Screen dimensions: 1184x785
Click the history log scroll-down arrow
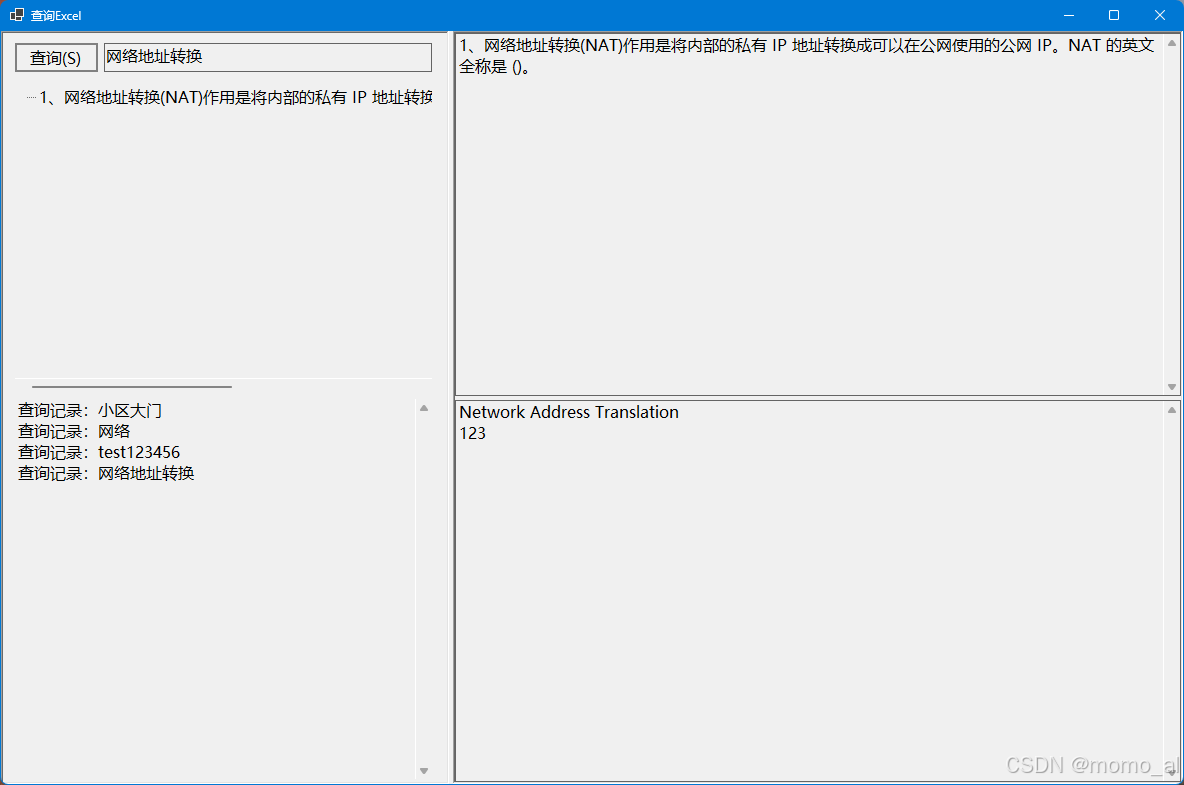[x=424, y=771]
